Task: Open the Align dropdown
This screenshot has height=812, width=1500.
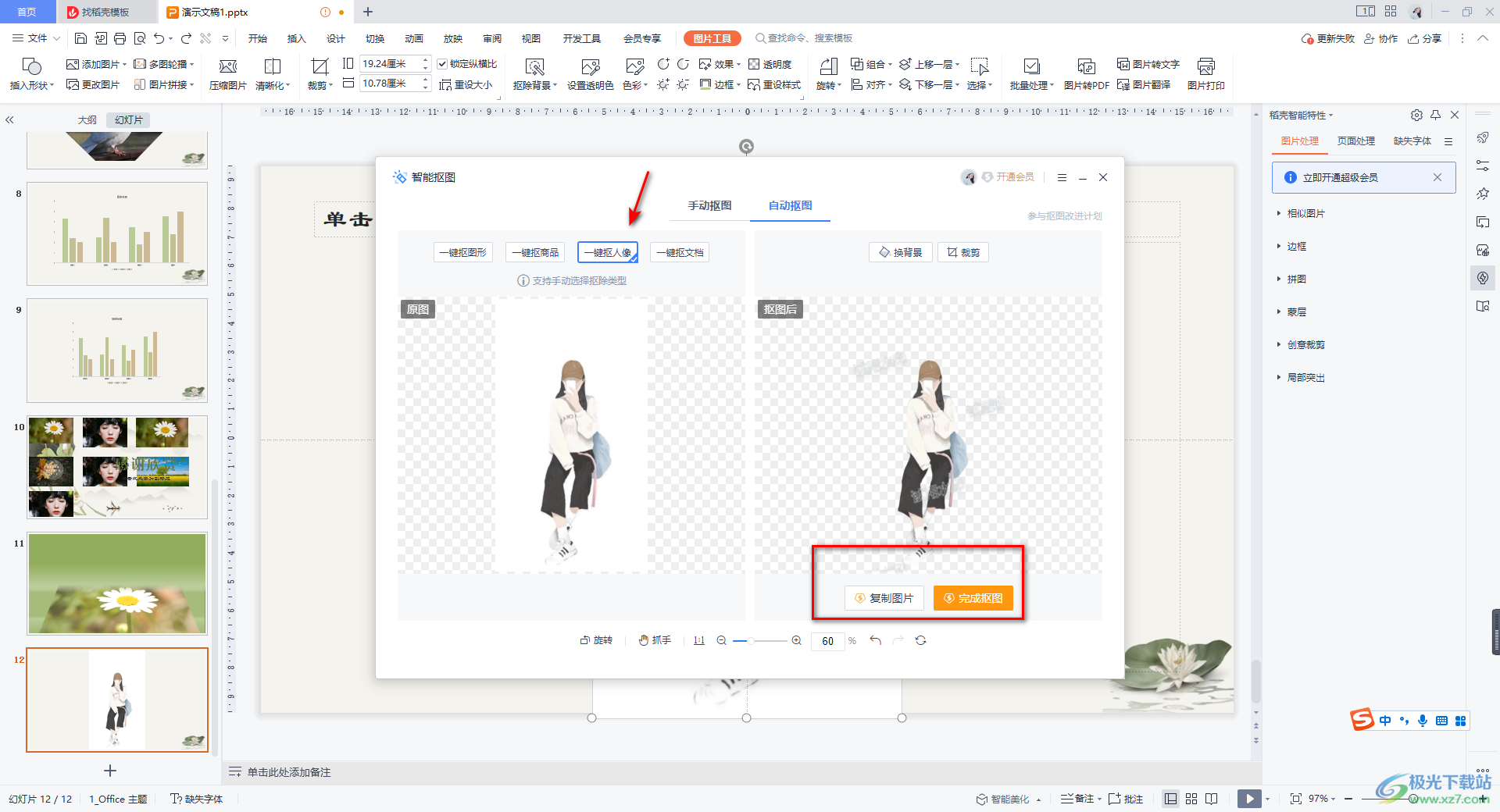Action: click(x=872, y=84)
